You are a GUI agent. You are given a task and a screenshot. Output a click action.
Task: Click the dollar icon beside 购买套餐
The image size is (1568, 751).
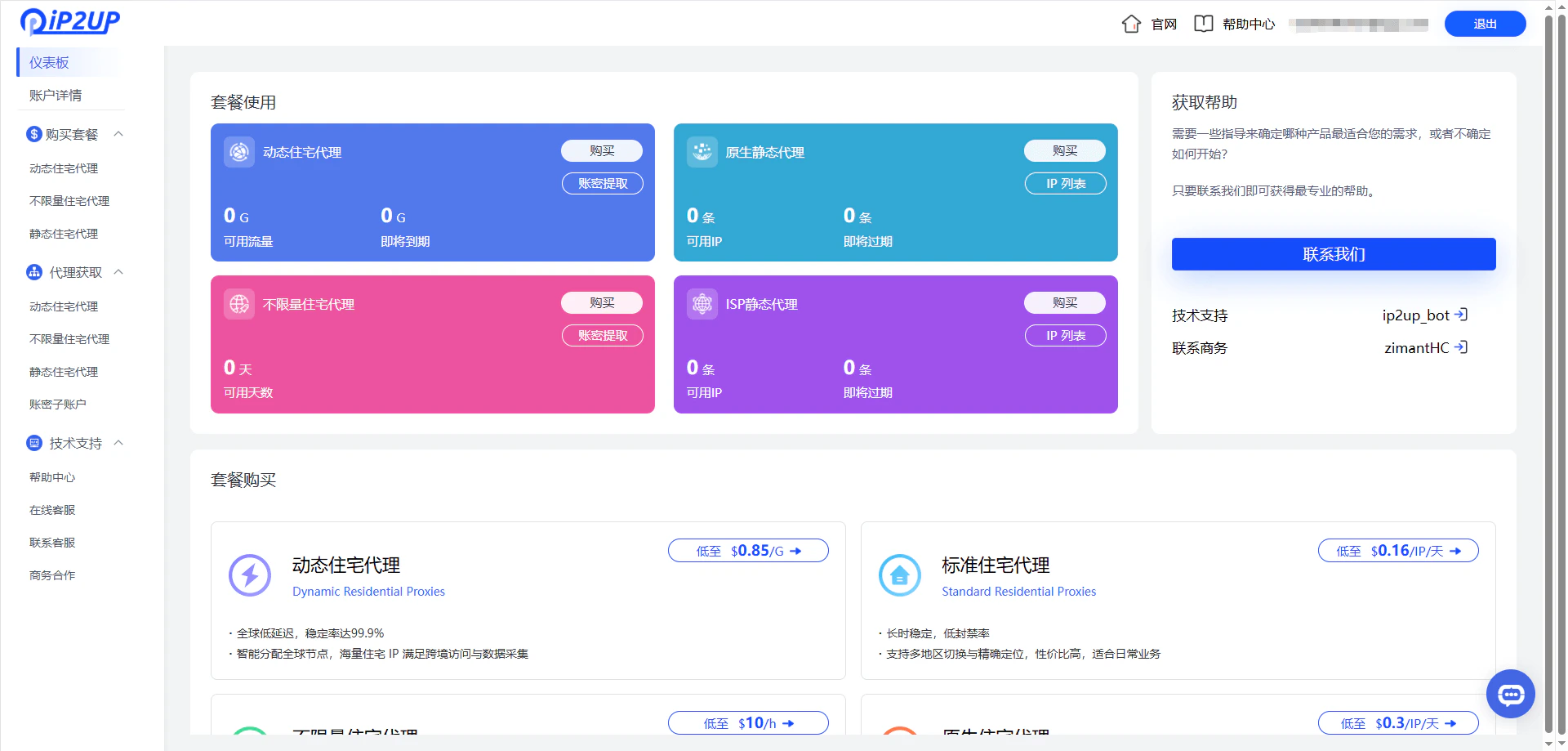tap(33, 133)
